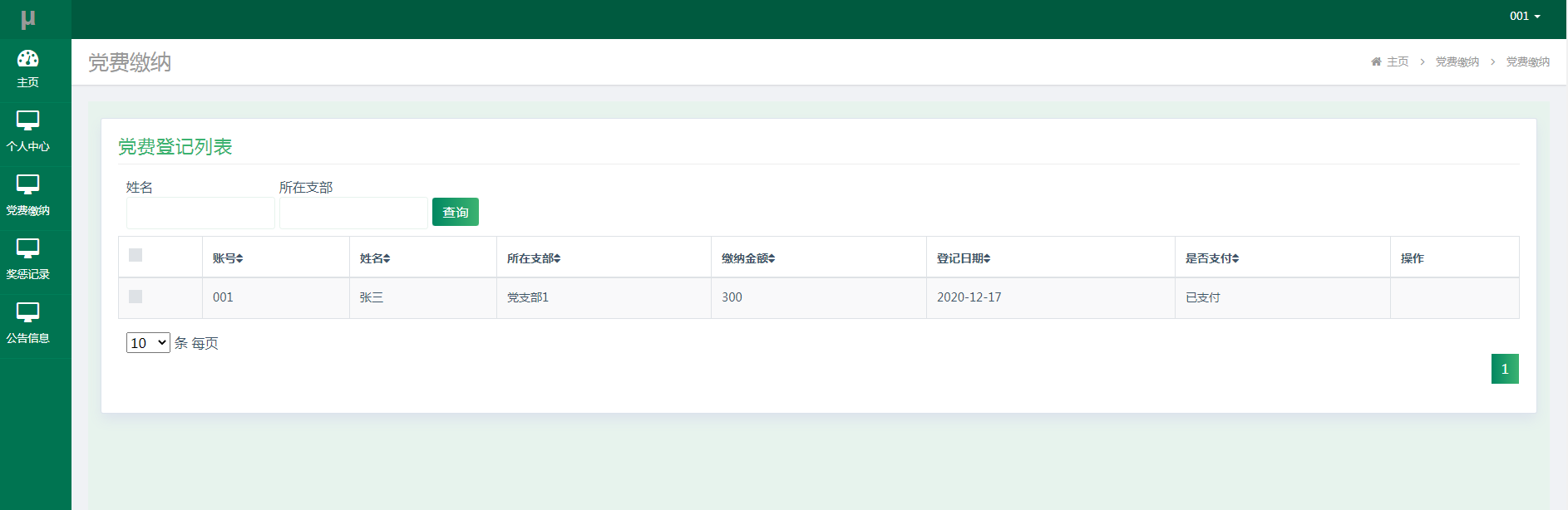Click the 奖惩记录 monitor icon
This screenshot has height=510, width=1568.
[28, 249]
